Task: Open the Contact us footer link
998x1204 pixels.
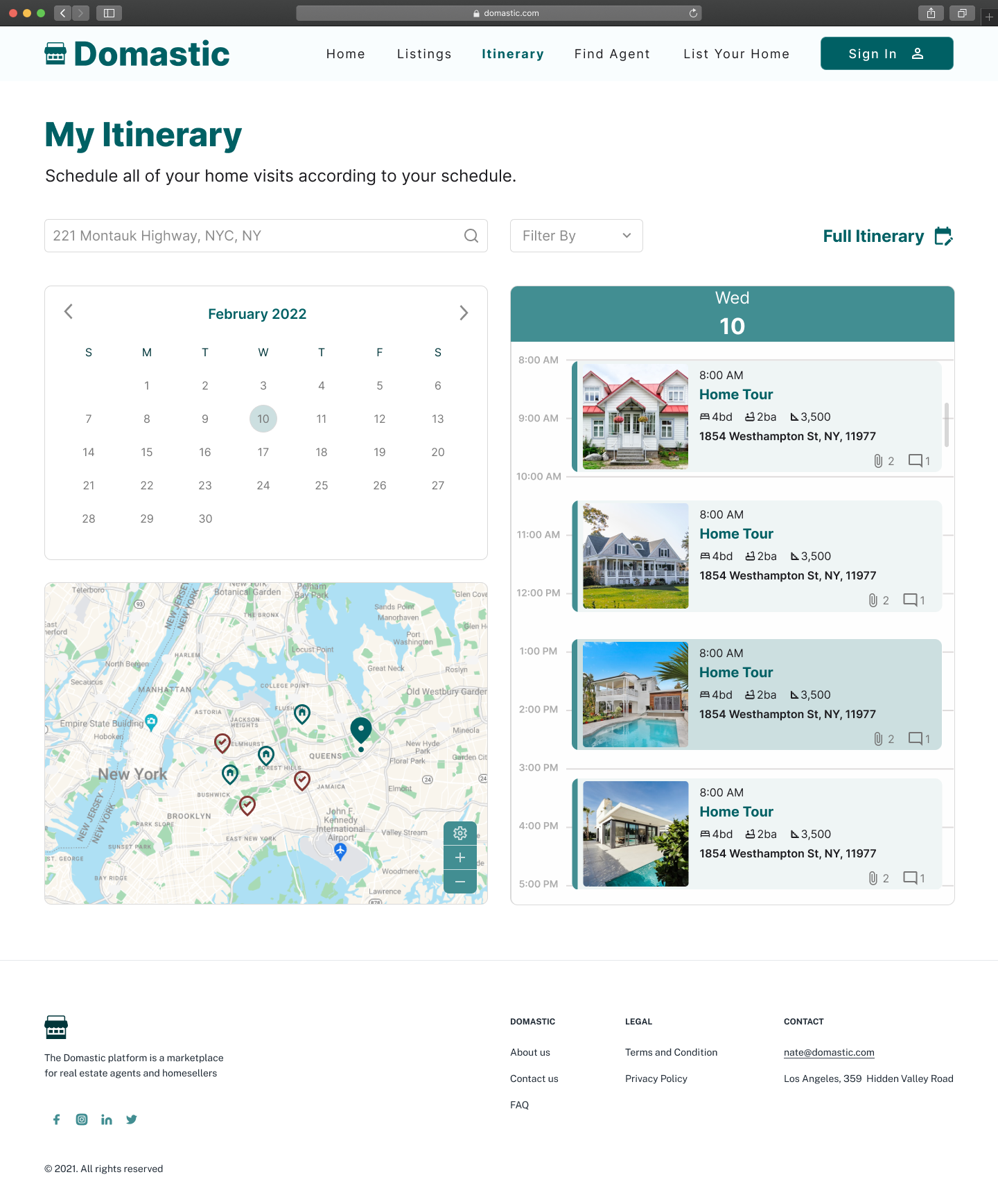Action: click(534, 1079)
